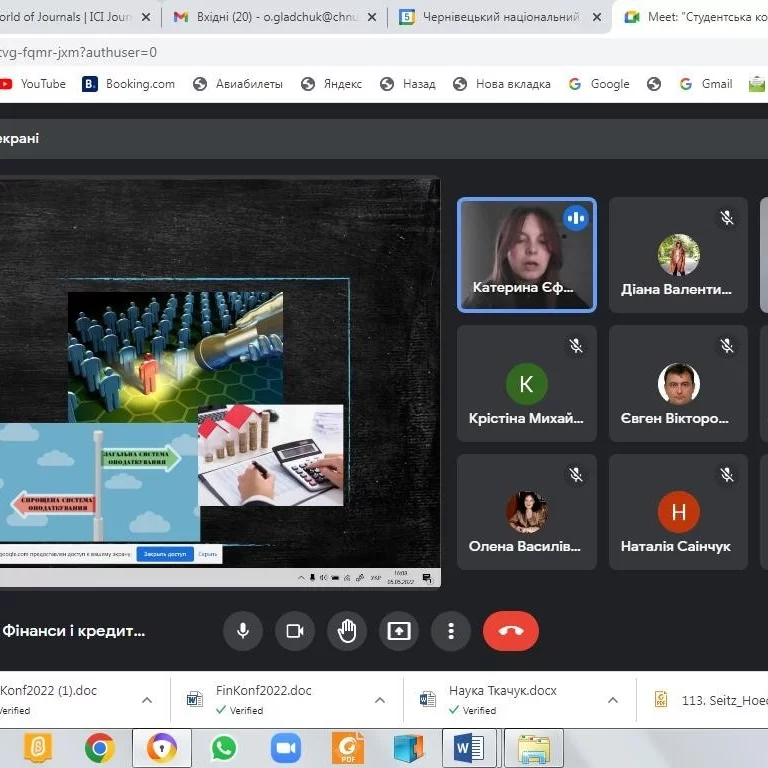Open WhatsApp from the taskbar
The height and width of the screenshot is (768, 768).
tap(223, 748)
